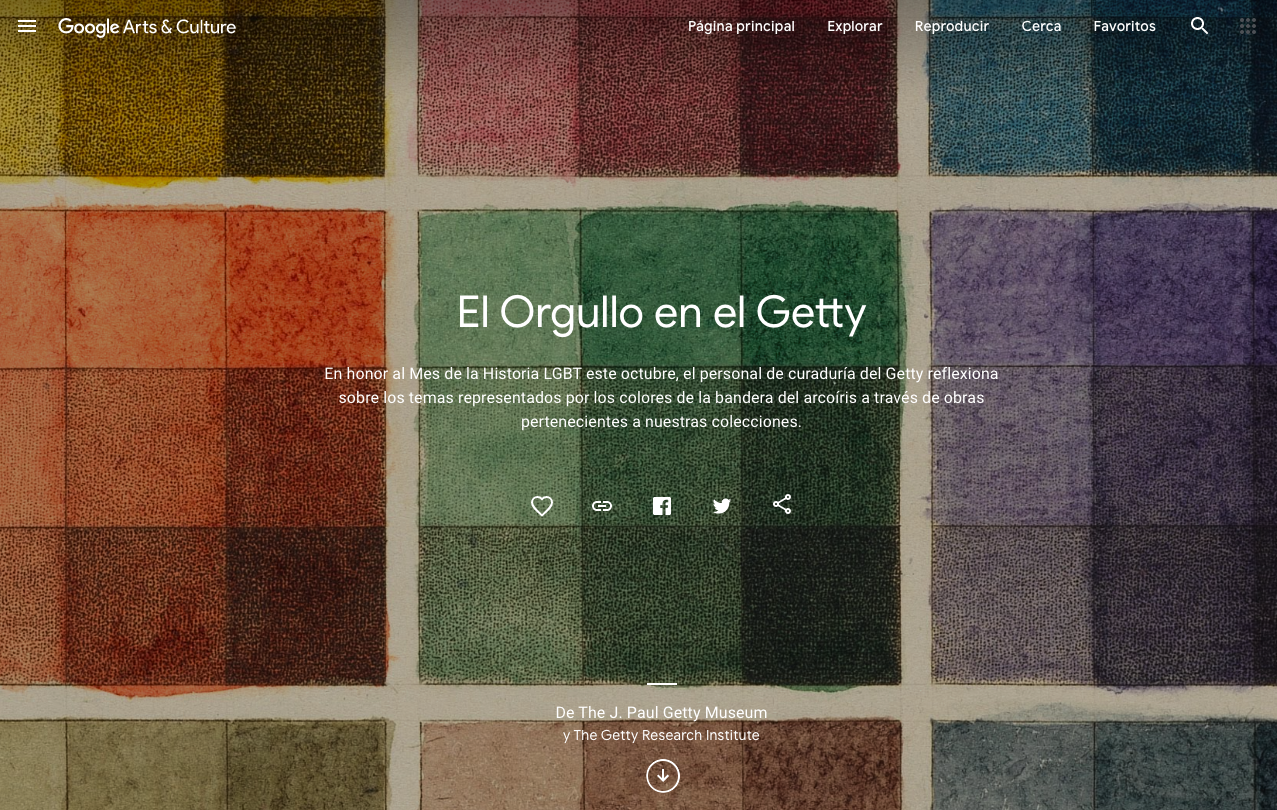
Task: Copy the story link with the chain icon
Action: [602, 505]
